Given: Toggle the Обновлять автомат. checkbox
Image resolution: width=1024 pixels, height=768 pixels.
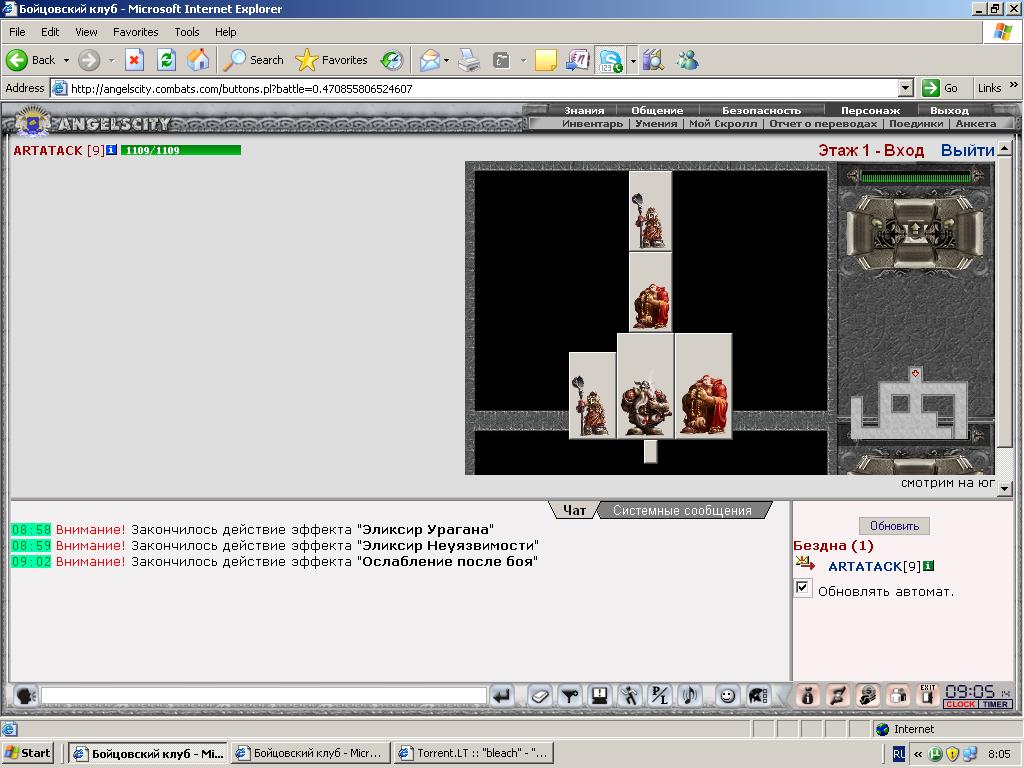Looking at the screenshot, I should coord(803,587).
